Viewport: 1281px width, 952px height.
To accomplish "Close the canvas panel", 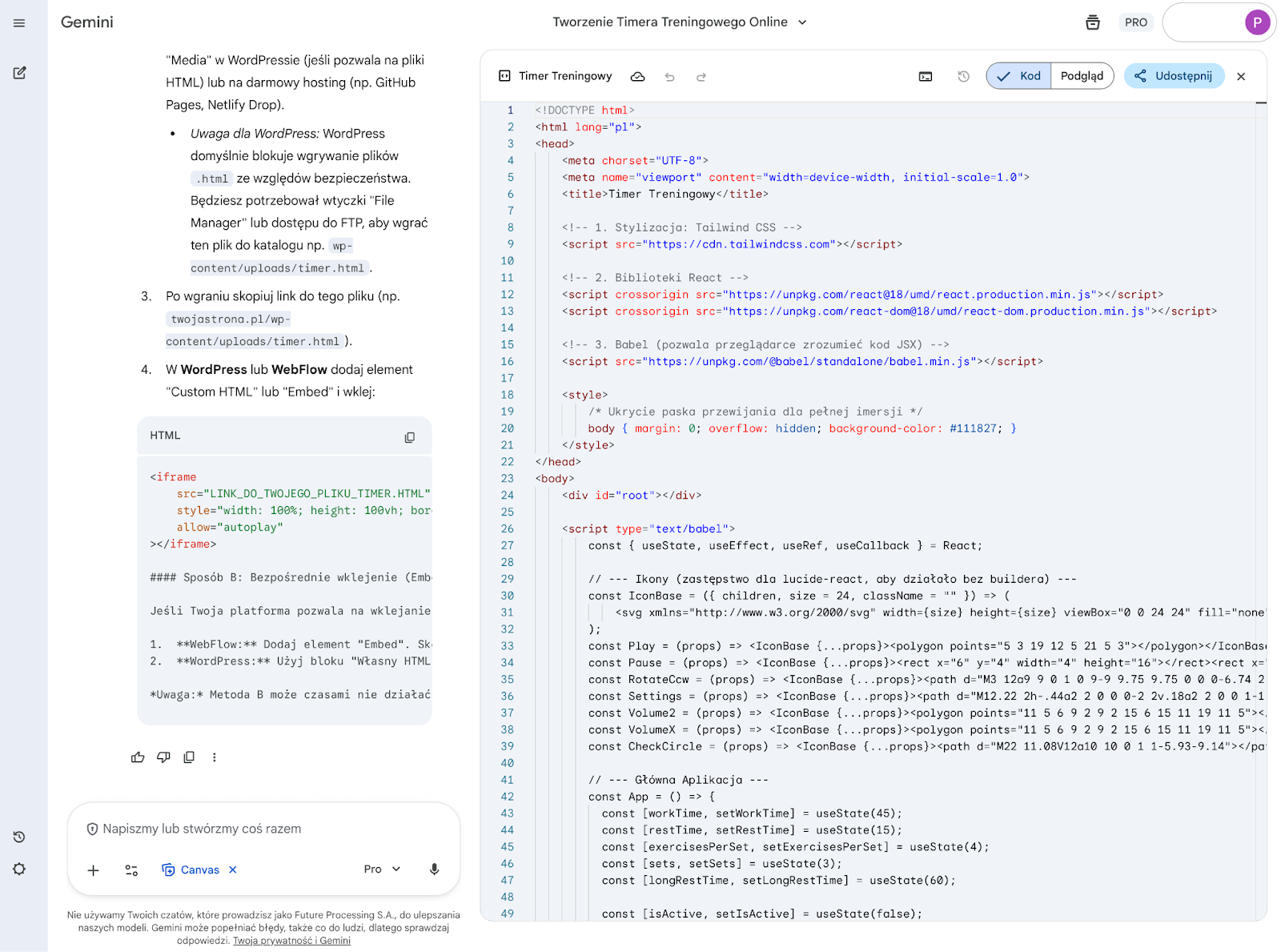I will click(1241, 76).
